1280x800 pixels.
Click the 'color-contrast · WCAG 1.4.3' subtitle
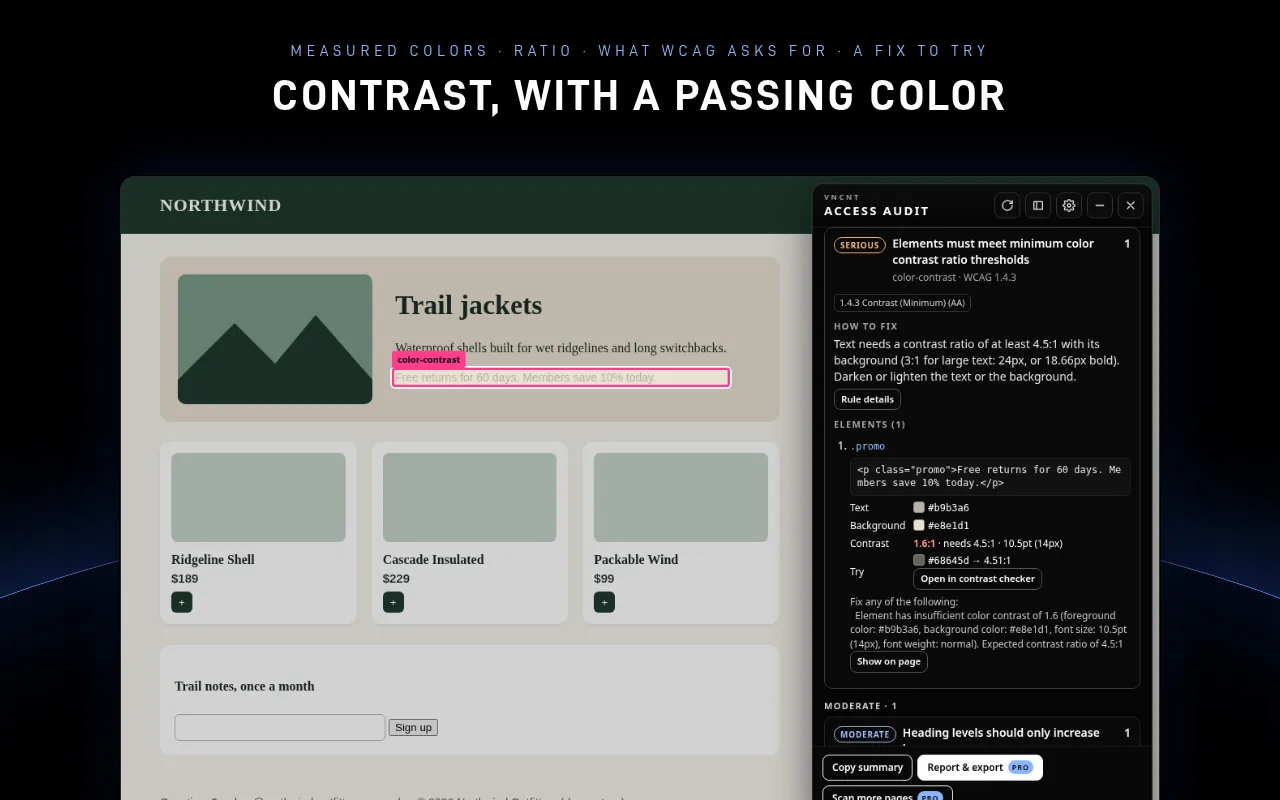tap(954, 277)
